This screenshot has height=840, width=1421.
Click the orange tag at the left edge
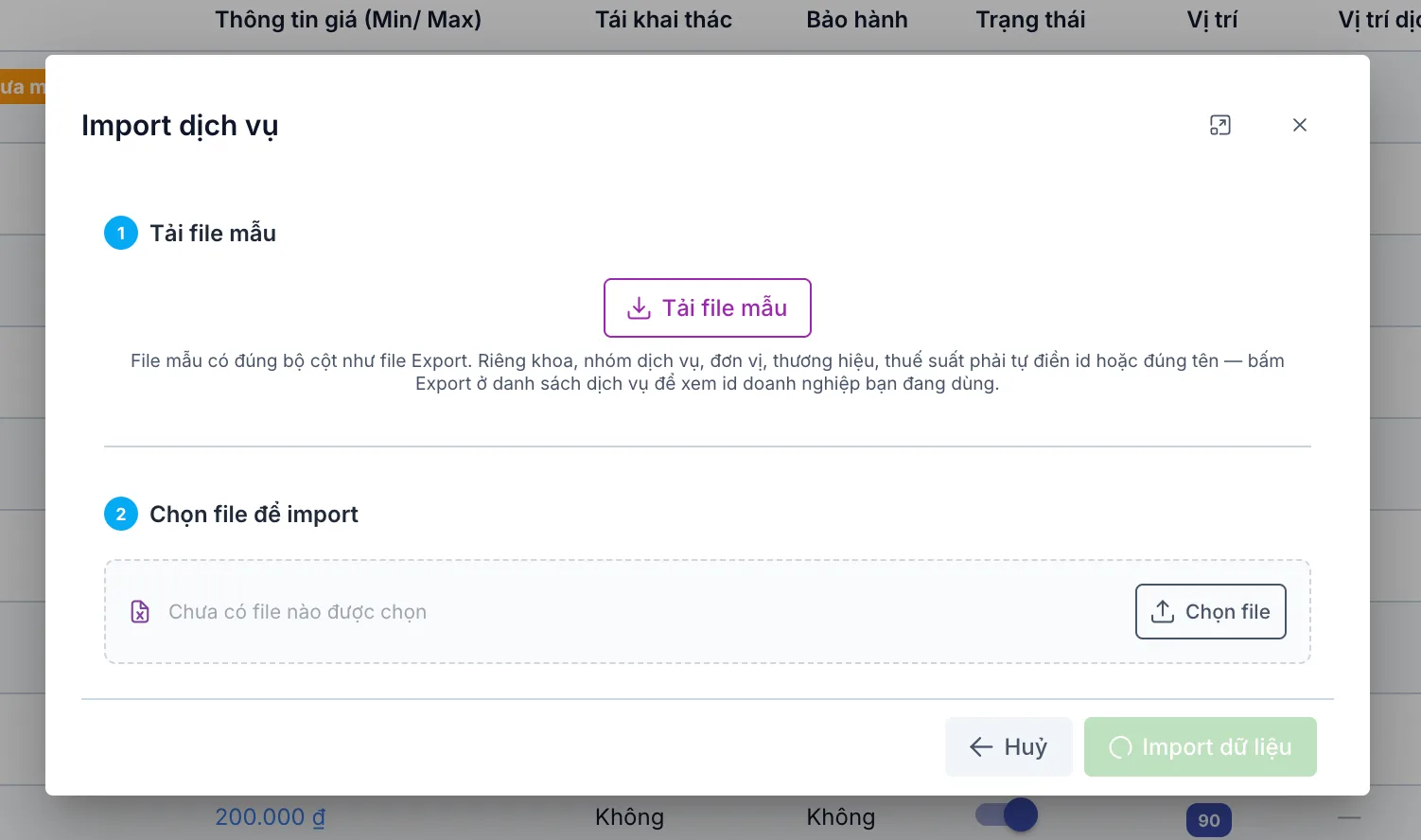(x=23, y=87)
